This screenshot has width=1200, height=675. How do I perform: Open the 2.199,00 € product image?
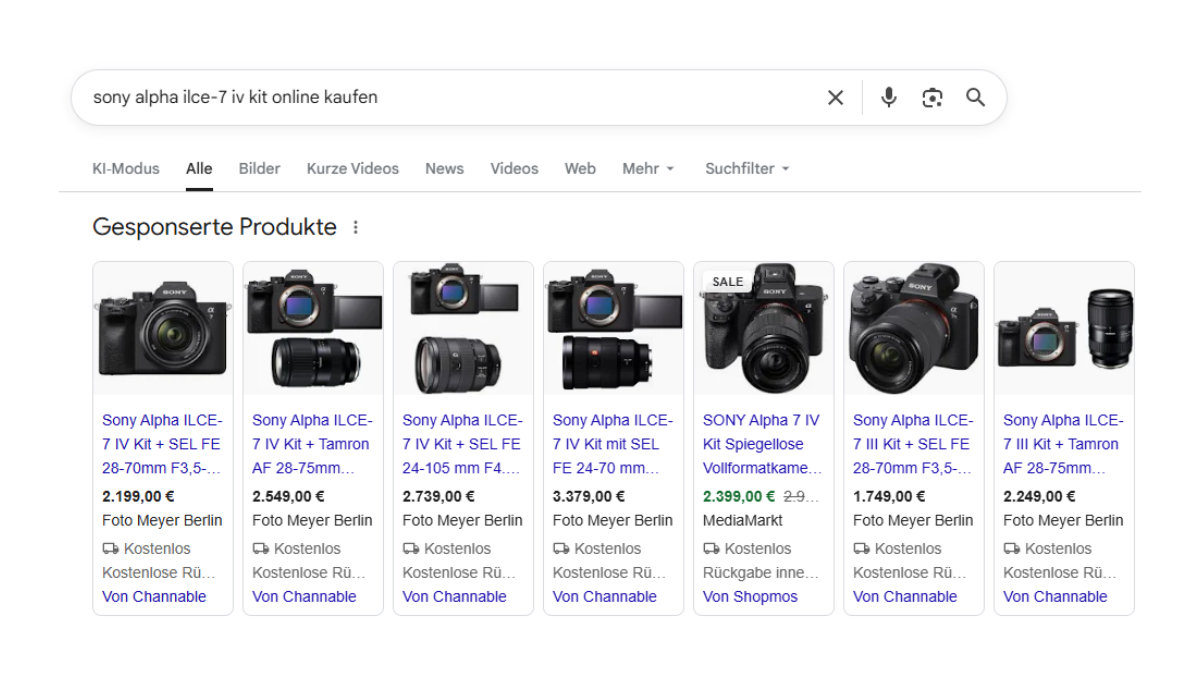163,328
